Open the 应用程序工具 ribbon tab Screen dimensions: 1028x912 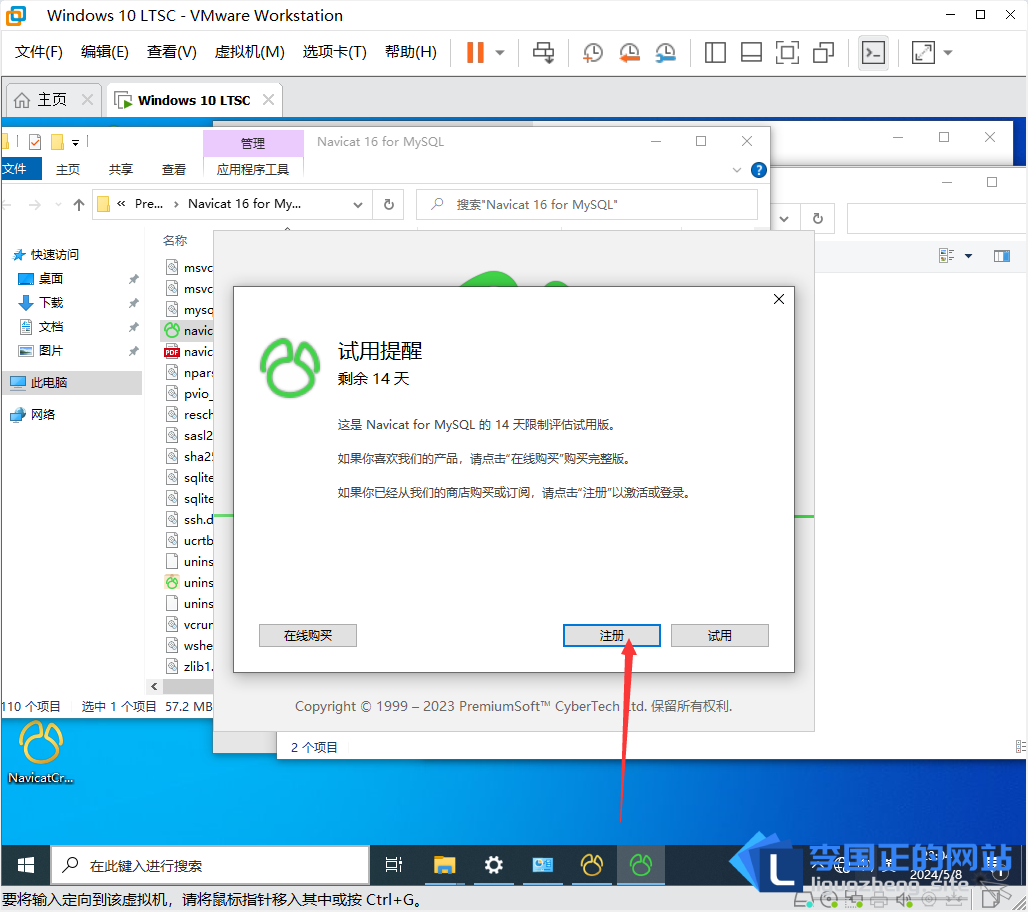click(253, 169)
